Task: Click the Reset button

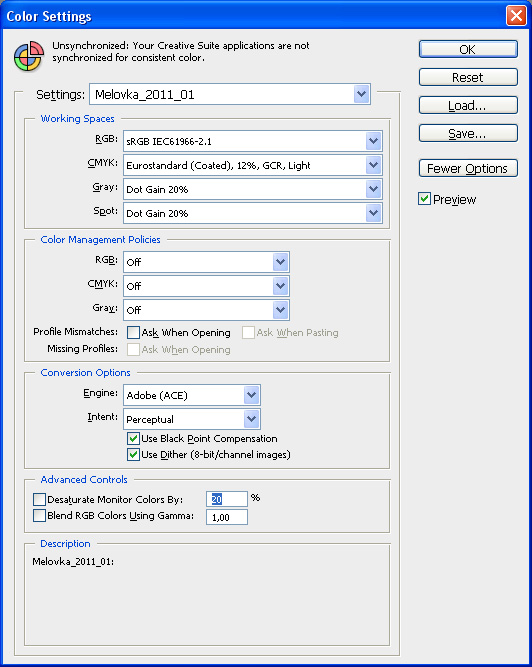Action: [x=468, y=77]
